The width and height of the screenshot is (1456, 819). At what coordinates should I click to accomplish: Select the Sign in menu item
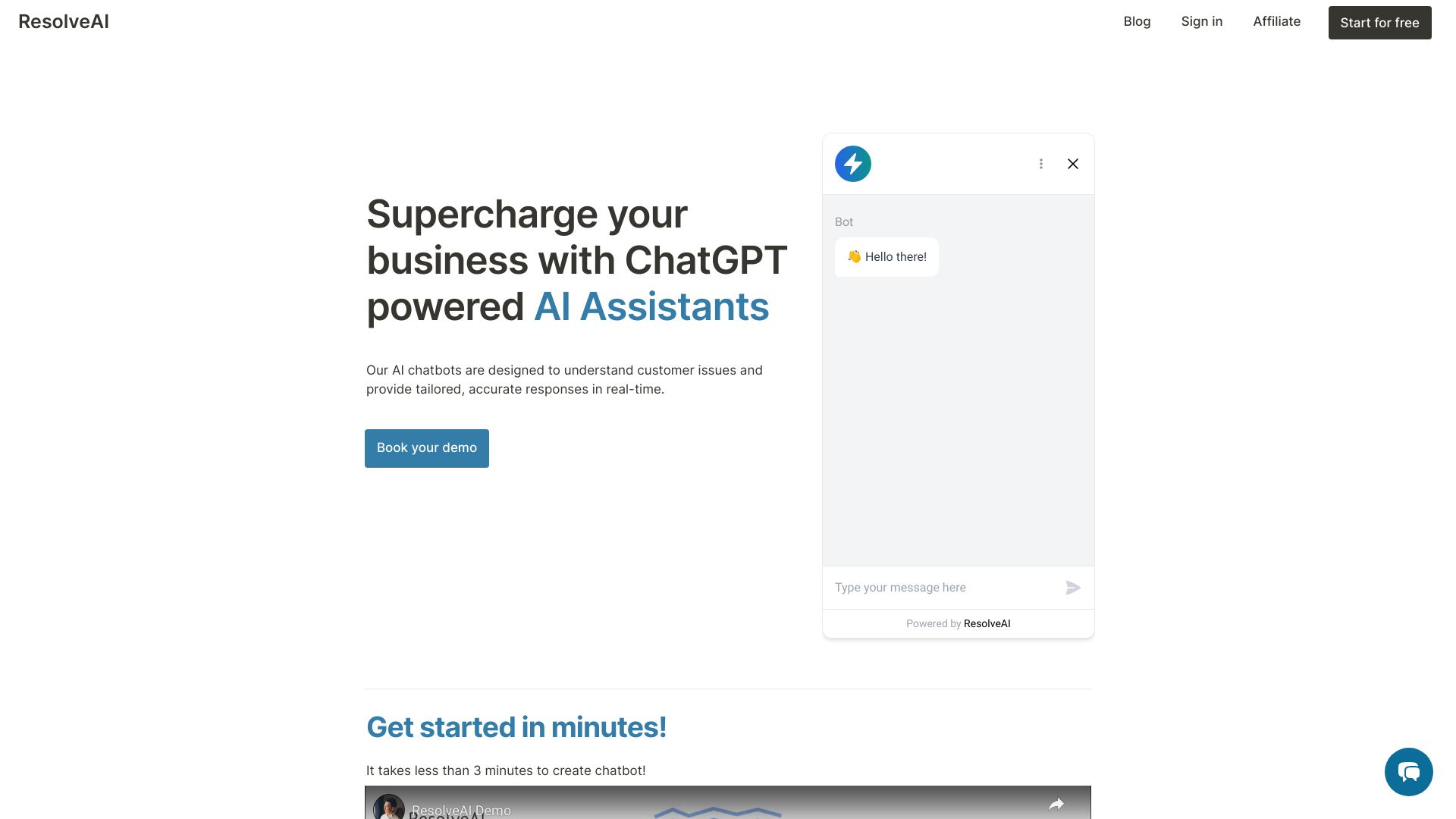[x=1201, y=21]
